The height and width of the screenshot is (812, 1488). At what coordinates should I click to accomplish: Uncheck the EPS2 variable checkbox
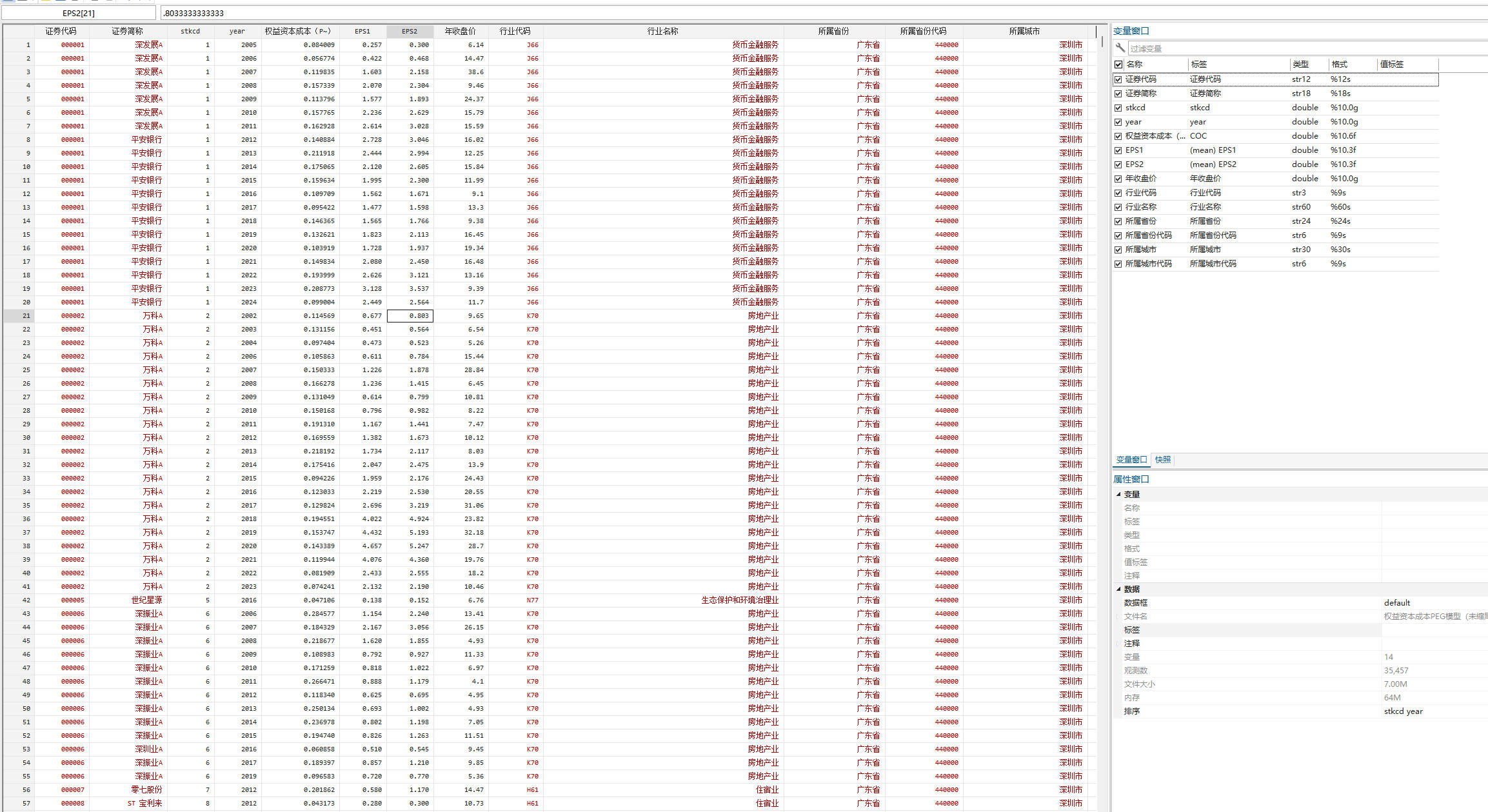[1118, 164]
